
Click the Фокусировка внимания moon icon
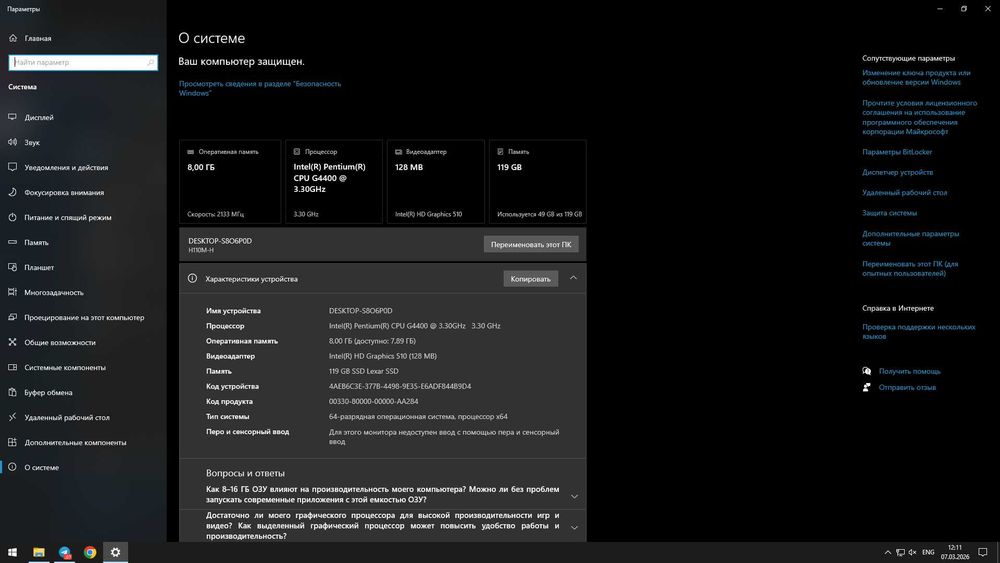click(13, 192)
